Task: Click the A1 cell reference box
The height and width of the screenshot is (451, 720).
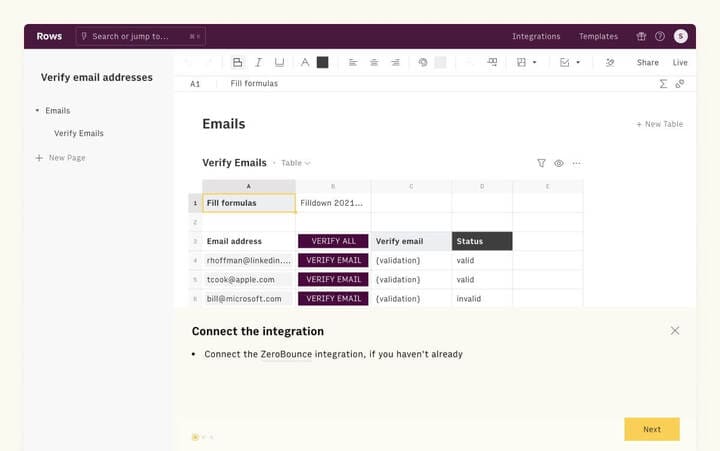Action: 195,84
